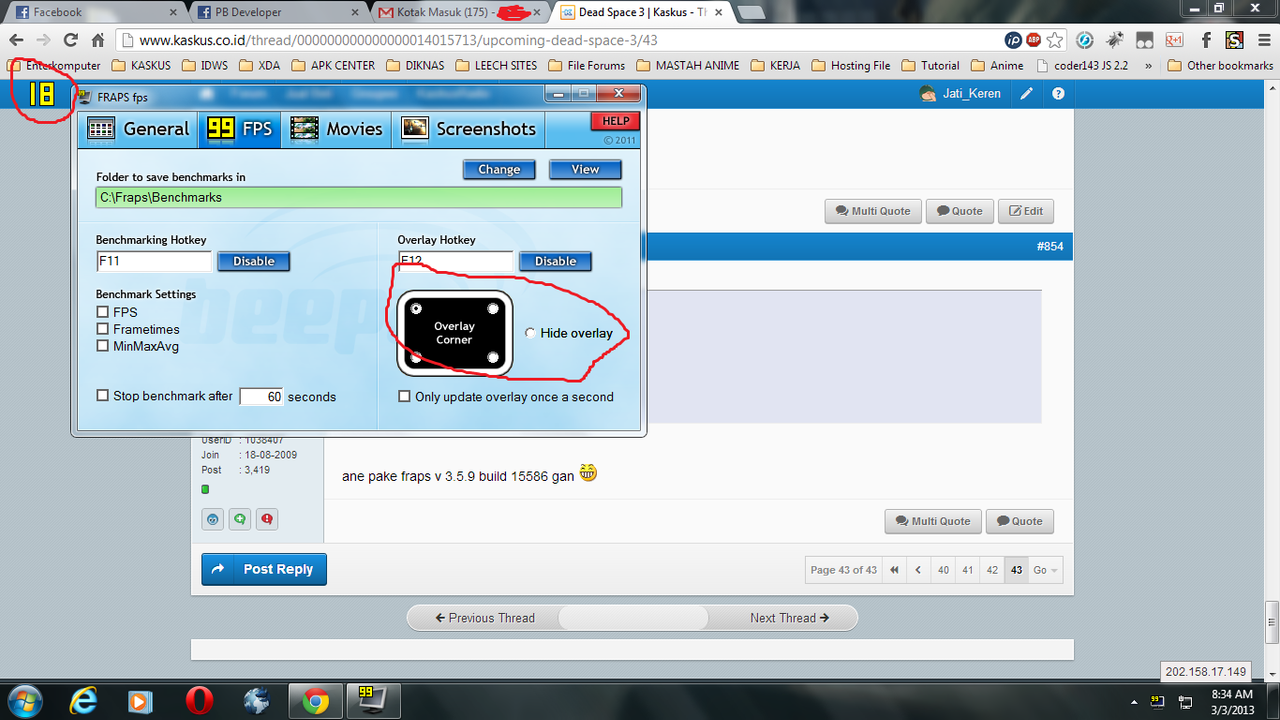Click the lower Quote button under post
Viewport: 1280px width, 720px height.
pos(1019,521)
